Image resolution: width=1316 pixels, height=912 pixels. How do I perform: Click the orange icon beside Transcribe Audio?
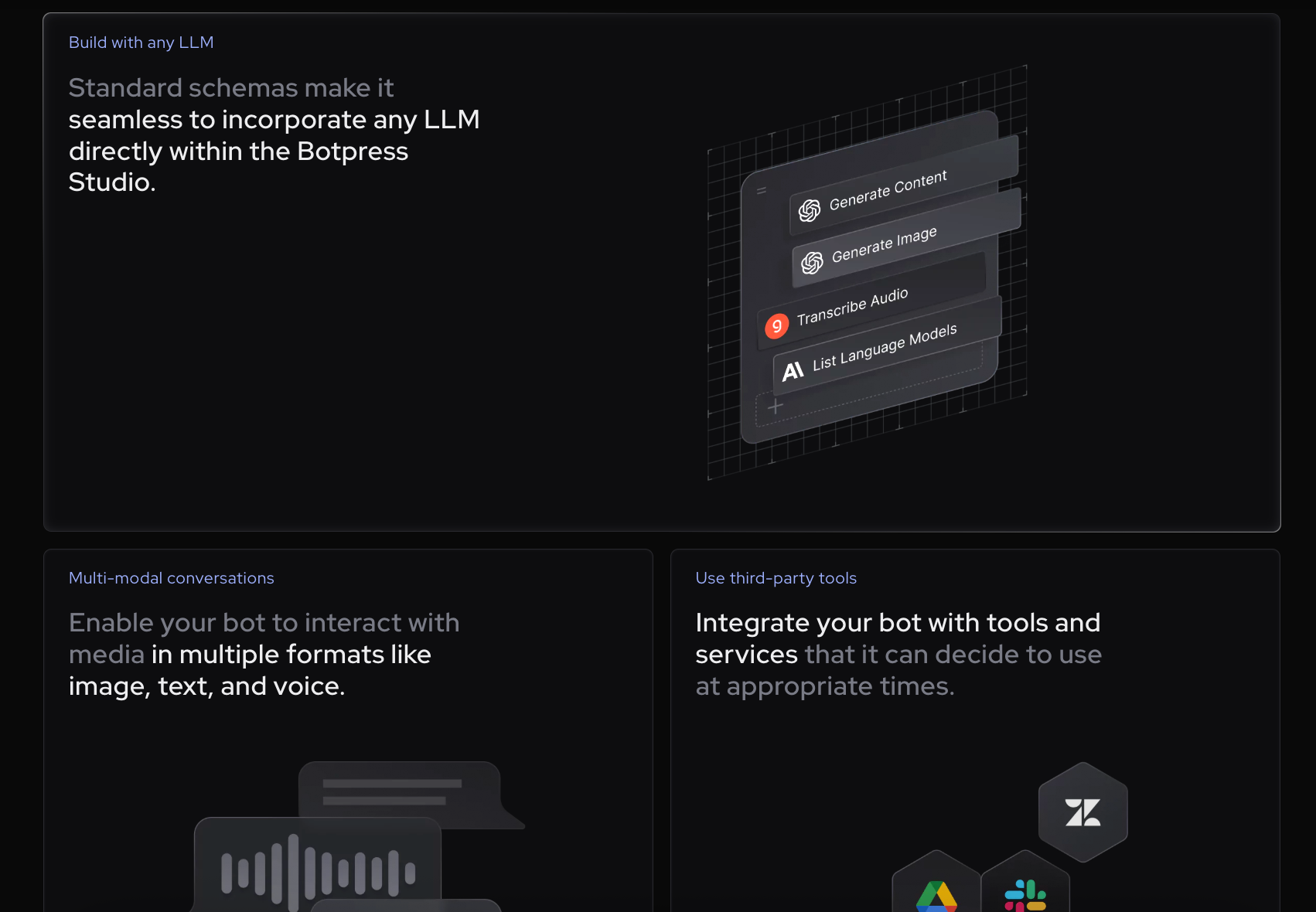pyautogui.click(x=776, y=325)
